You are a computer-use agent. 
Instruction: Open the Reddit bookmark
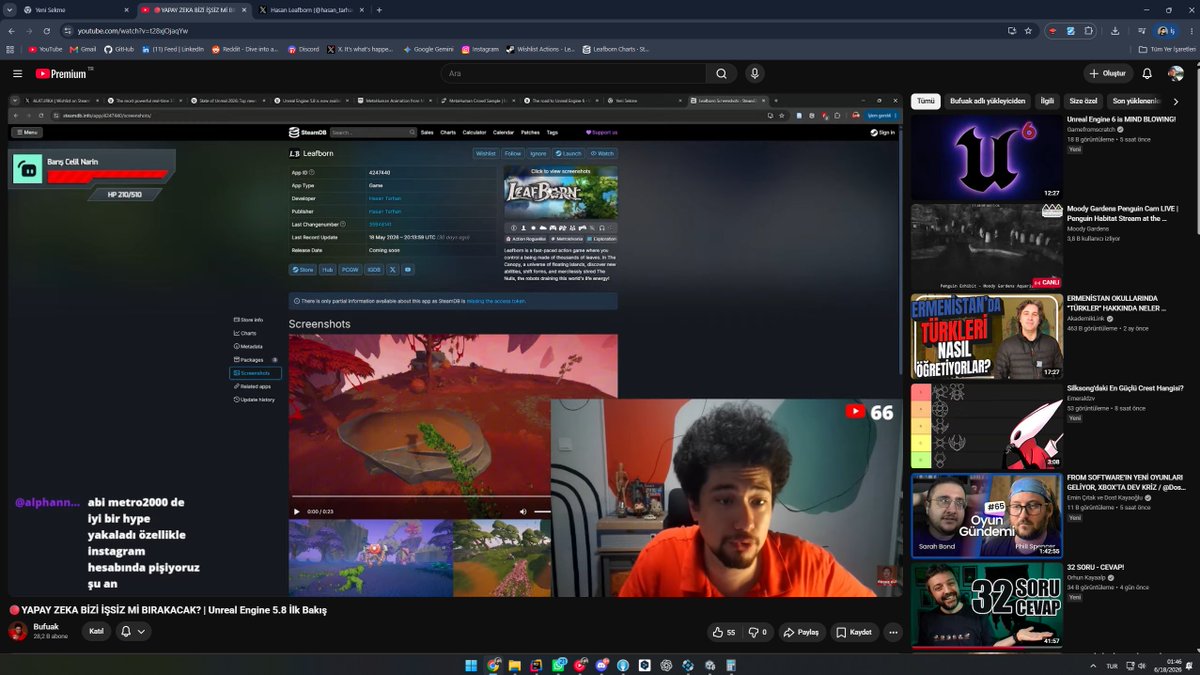coord(245,49)
